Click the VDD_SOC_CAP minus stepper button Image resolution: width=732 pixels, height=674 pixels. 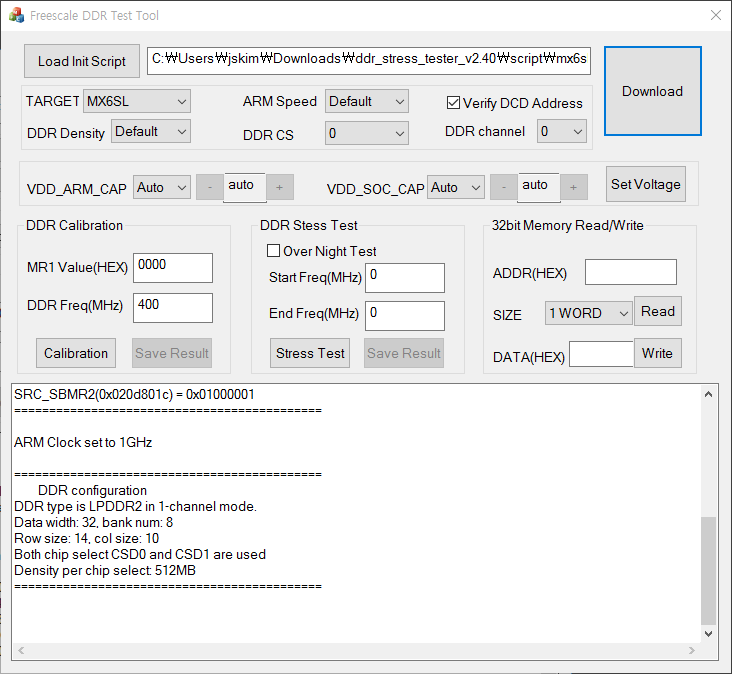(504, 188)
